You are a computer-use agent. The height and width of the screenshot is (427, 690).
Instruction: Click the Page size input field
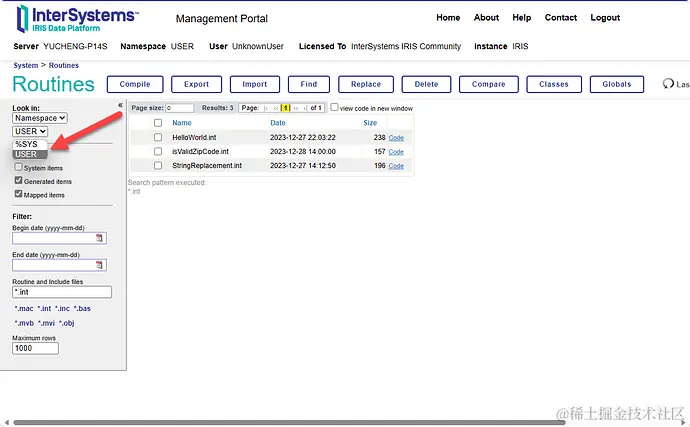(x=180, y=108)
